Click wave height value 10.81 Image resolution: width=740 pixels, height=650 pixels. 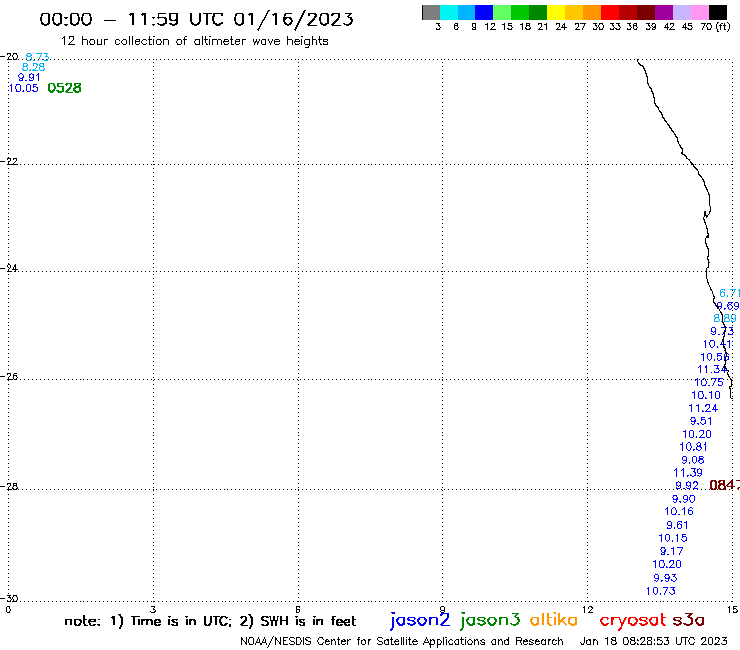[693, 447]
